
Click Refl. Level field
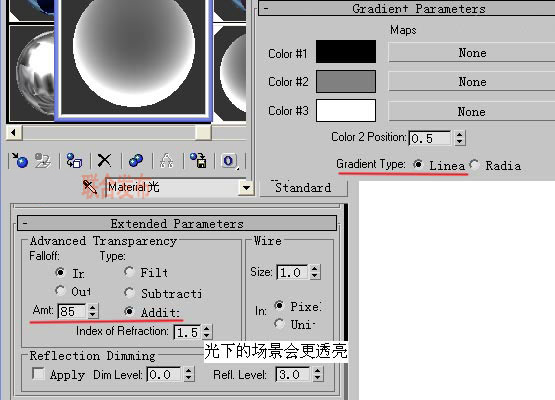[293, 374]
